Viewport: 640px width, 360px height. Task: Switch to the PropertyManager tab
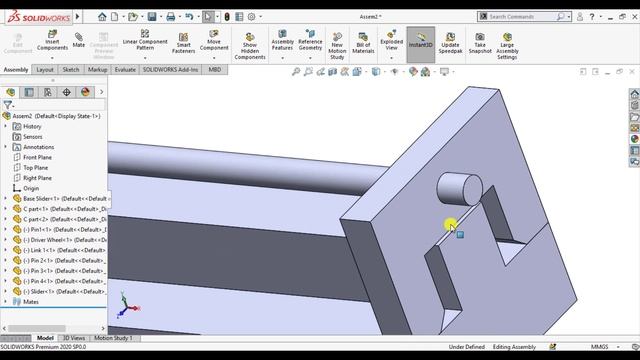tap(29, 92)
